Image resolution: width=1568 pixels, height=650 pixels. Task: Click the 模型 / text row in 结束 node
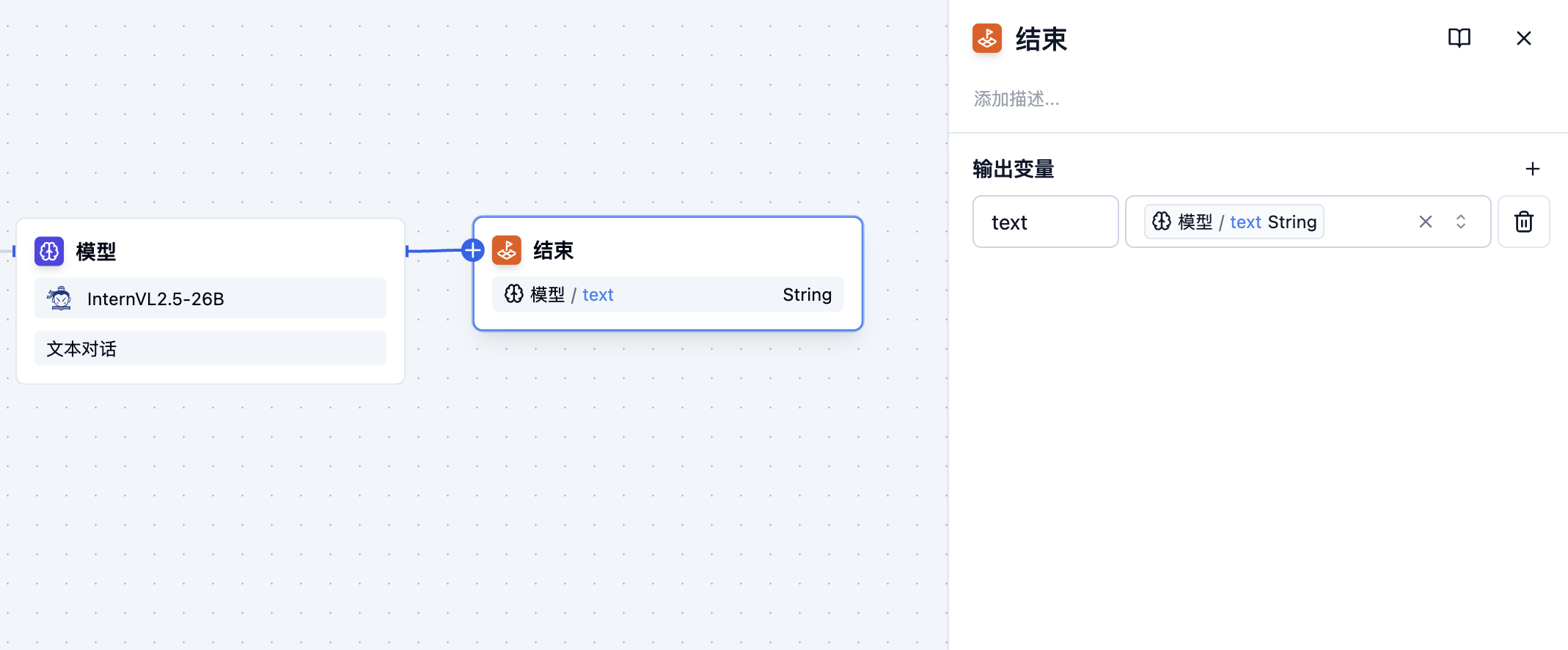pyautogui.click(x=667, y=294)
